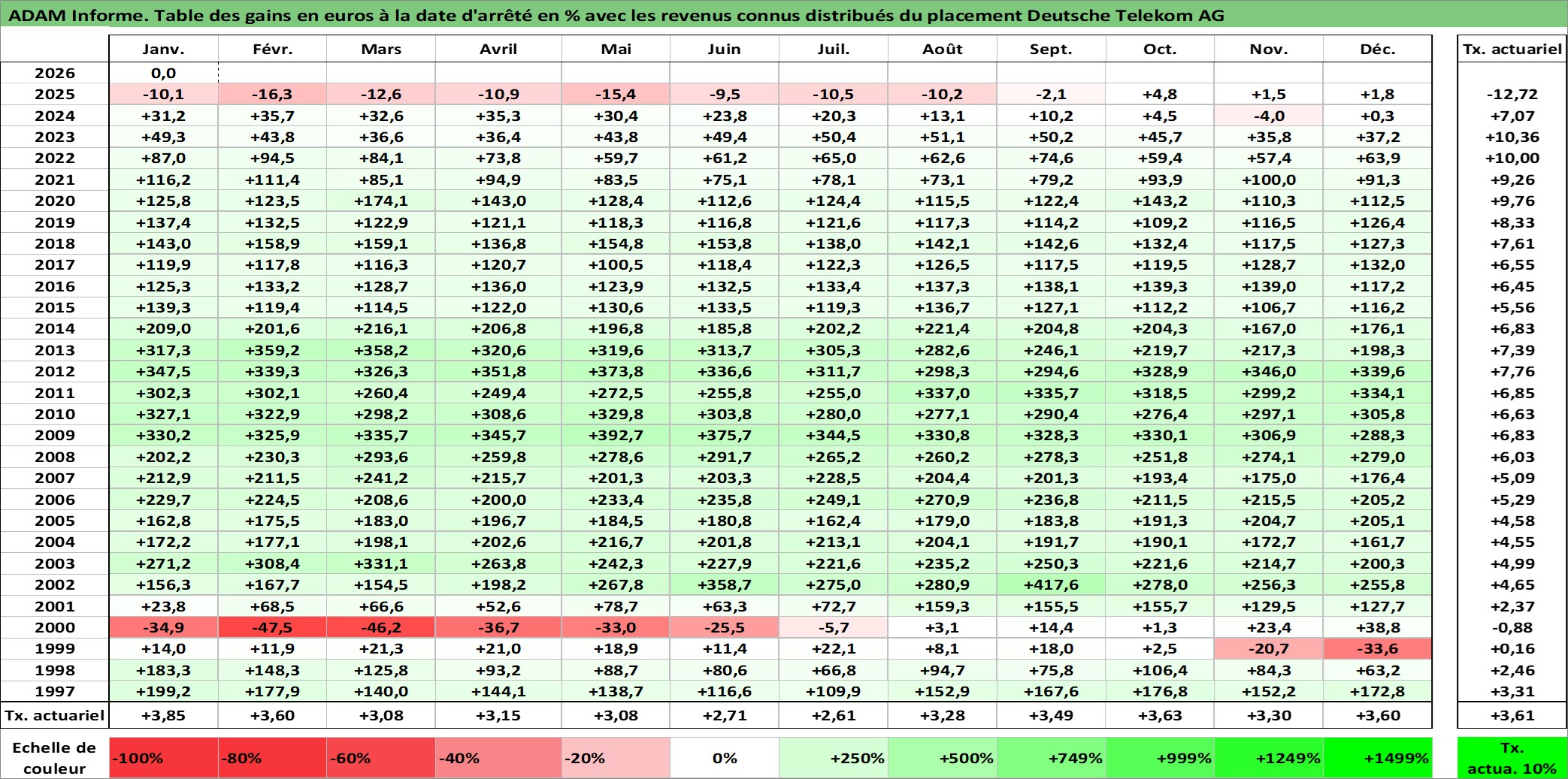Click the +358,7 cell in 2002
The image size is (1568, 779).
coord(725,584)
